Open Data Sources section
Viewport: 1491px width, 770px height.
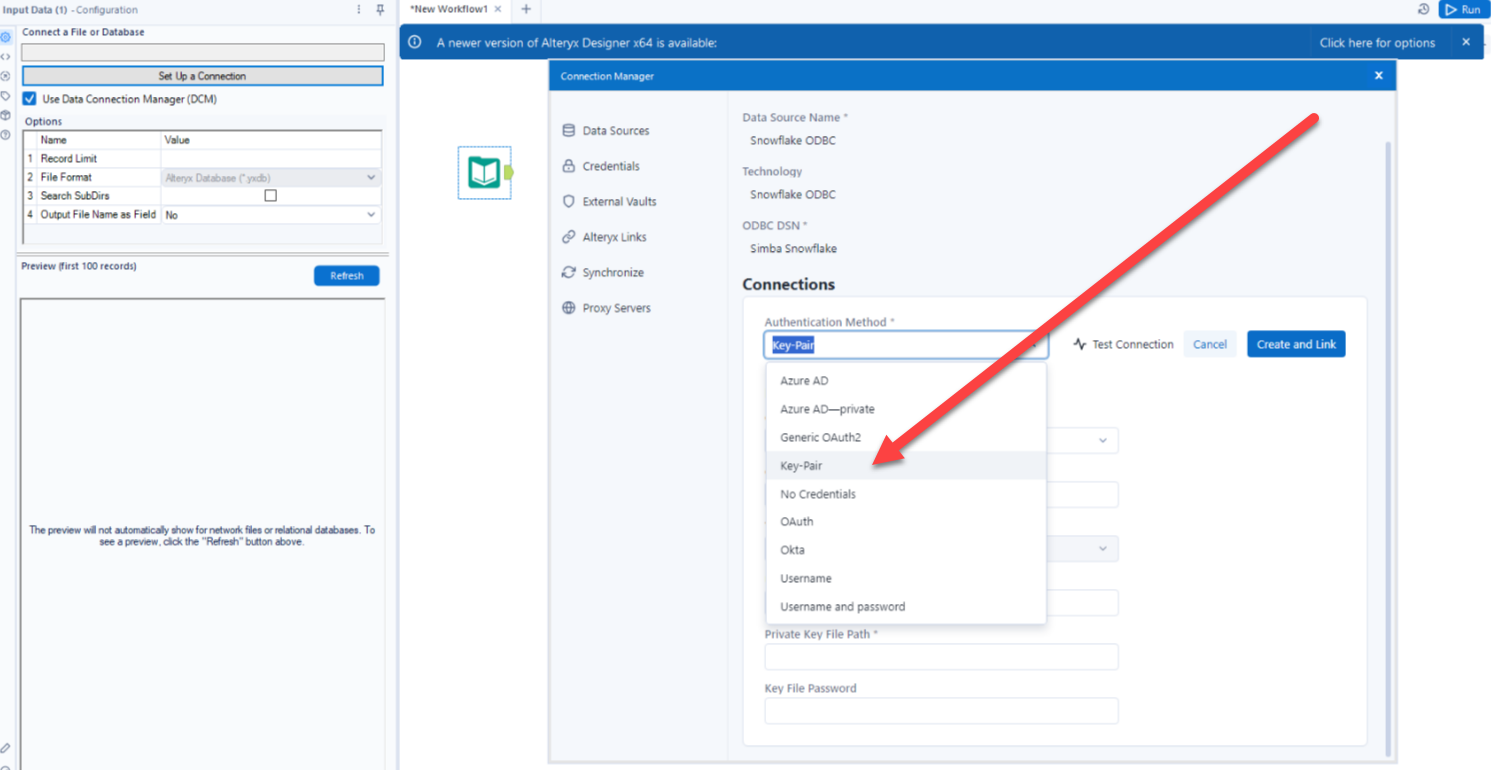point(616,131)
